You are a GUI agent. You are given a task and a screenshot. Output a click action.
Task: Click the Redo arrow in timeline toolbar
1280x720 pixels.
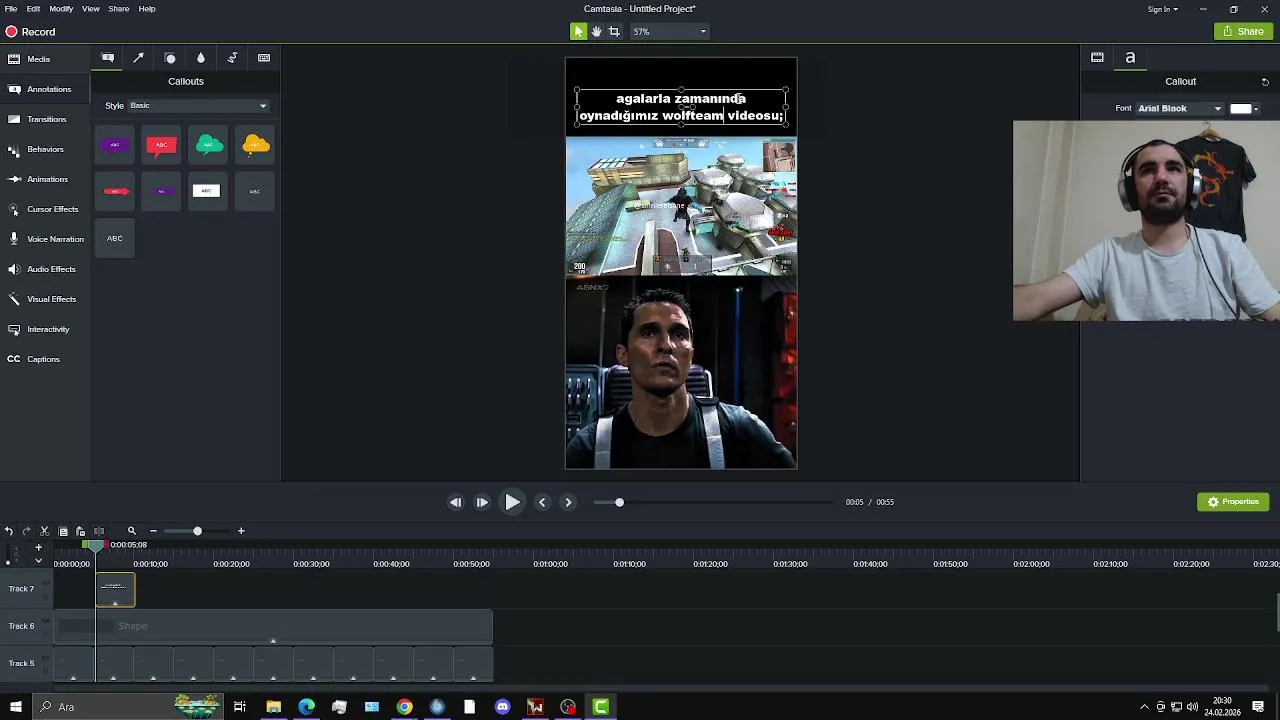tap(26, 531)
